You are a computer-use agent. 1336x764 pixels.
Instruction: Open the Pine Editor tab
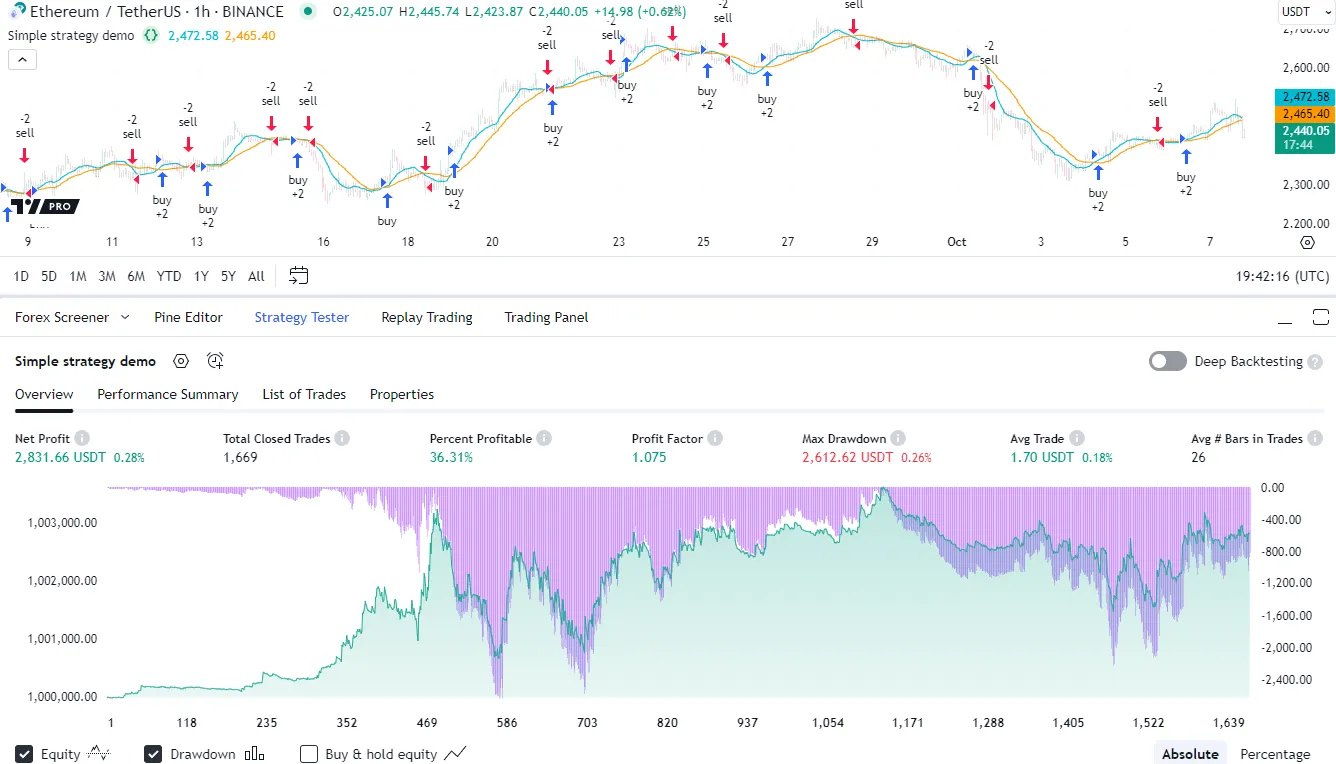188,317
